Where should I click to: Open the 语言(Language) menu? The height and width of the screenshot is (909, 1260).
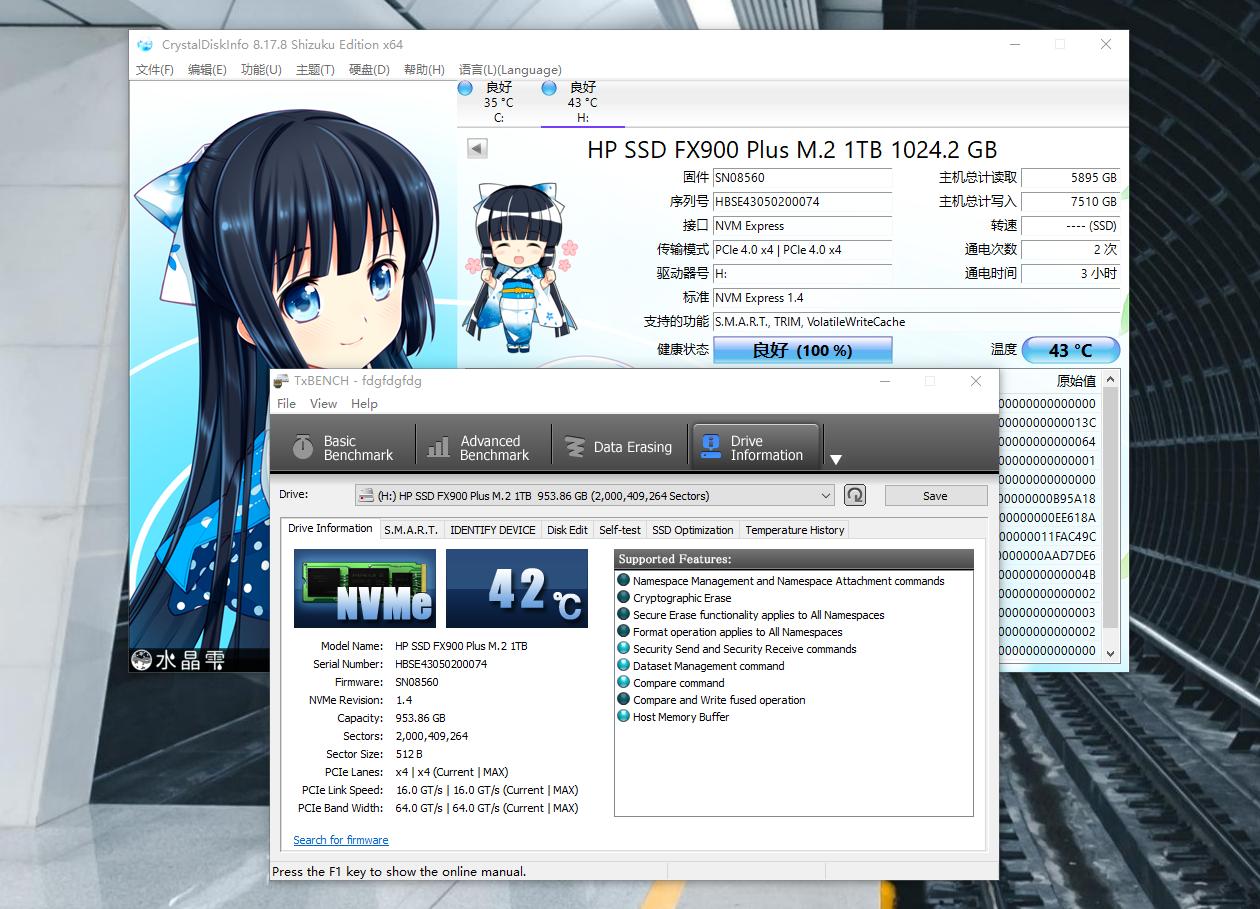pyautogui.click(x=509, y=70)
